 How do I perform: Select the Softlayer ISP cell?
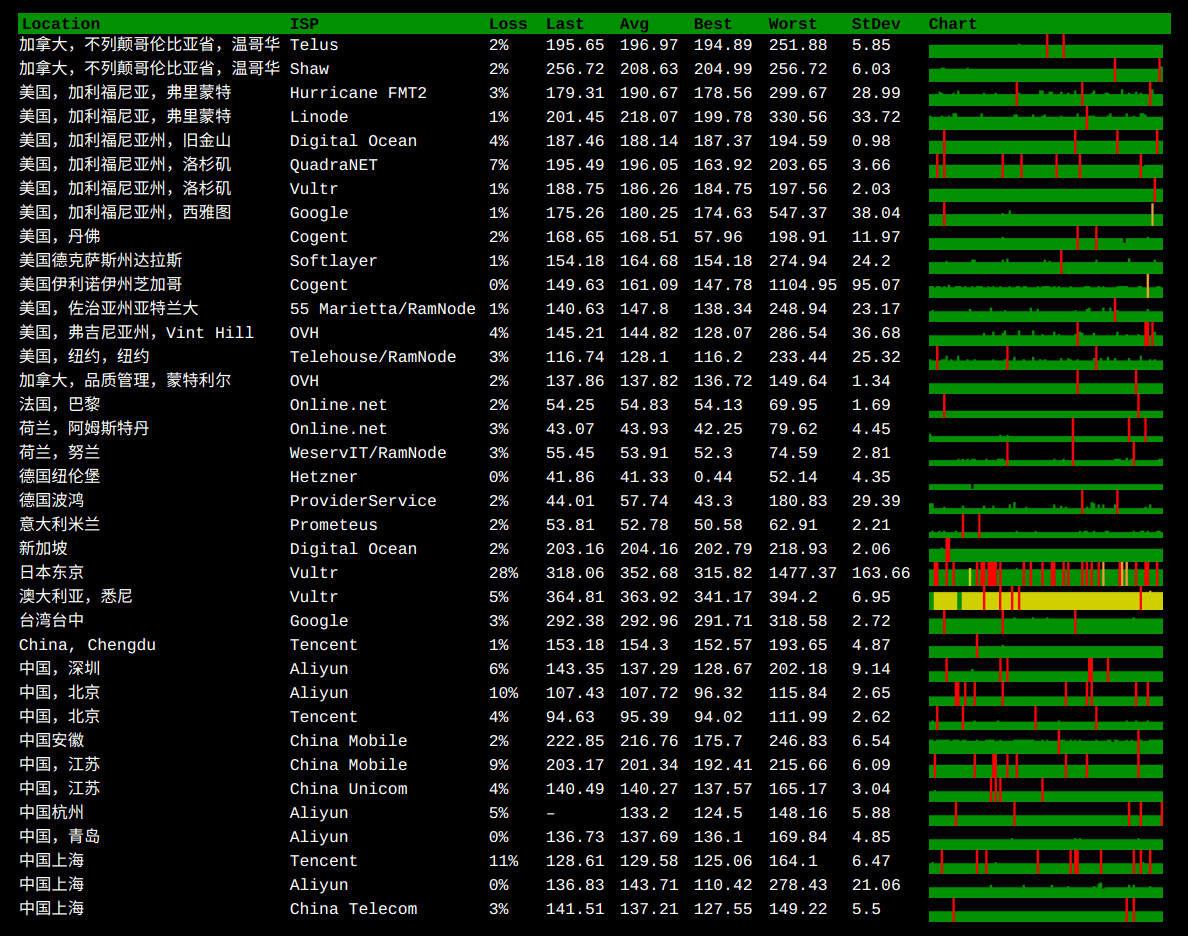[333, 261]
